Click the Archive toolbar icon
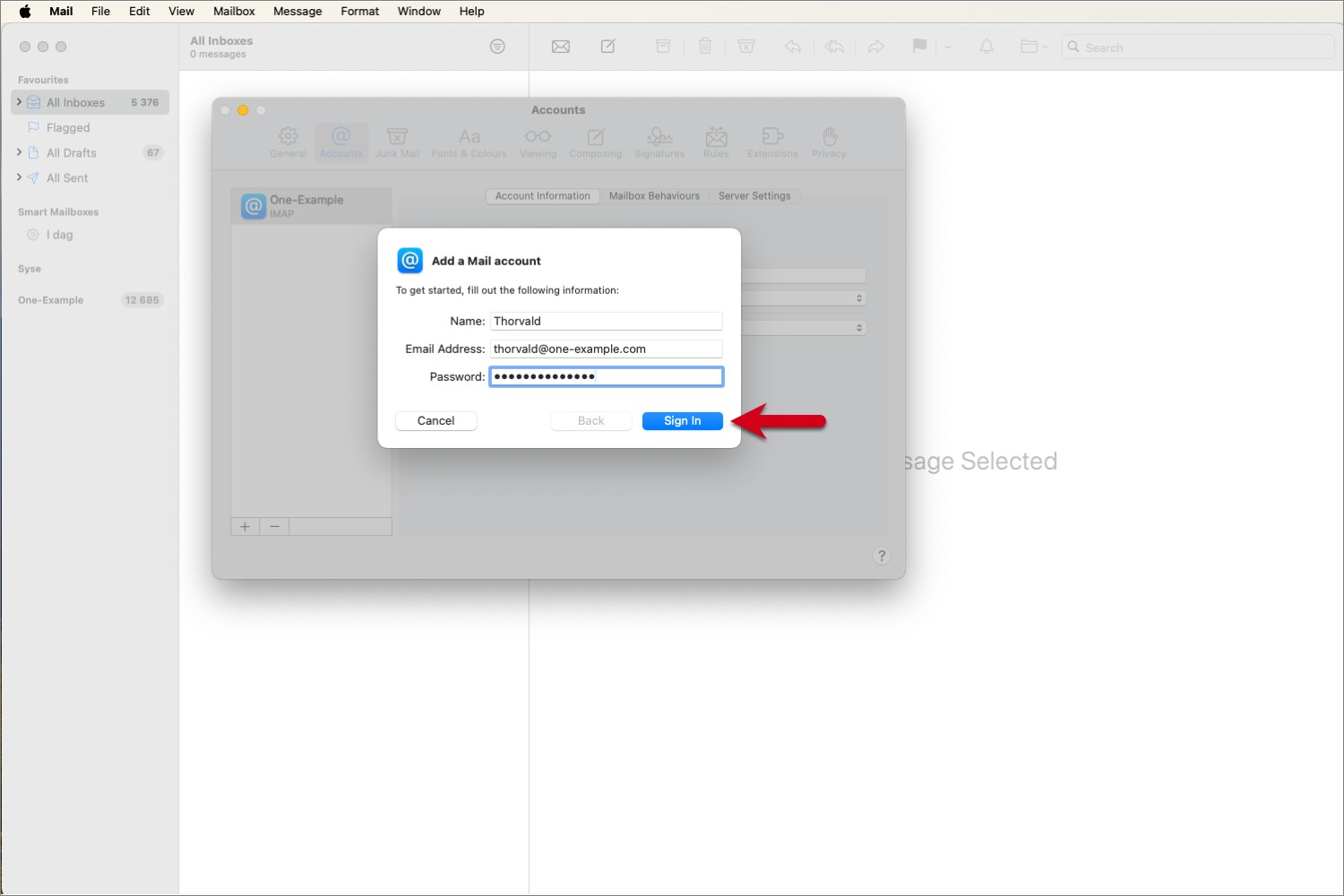 (x=663, y=47)
